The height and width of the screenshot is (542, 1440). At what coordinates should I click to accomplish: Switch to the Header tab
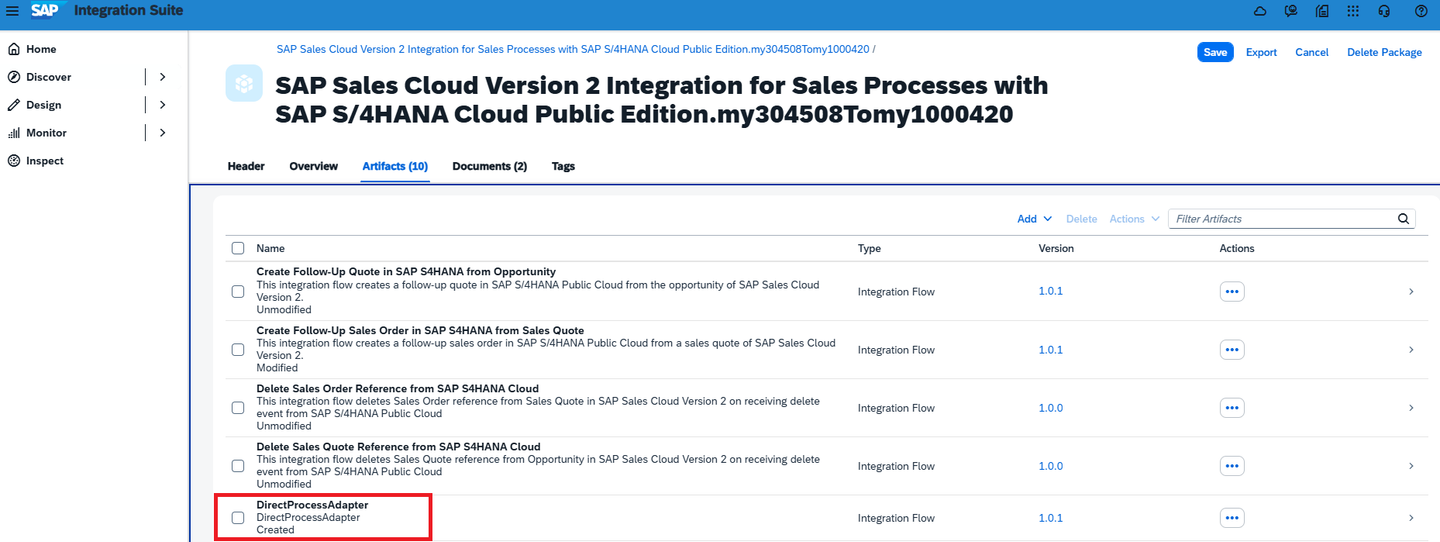coord(246,166)
